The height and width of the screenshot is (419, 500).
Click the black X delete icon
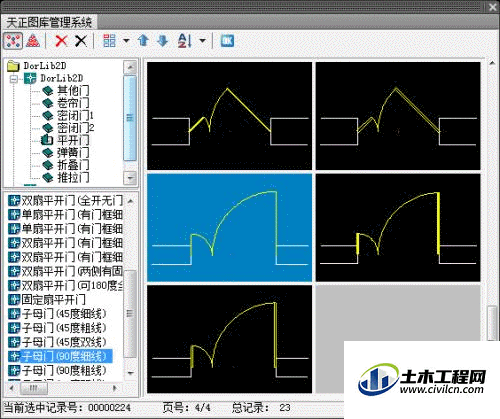[81, 41]
